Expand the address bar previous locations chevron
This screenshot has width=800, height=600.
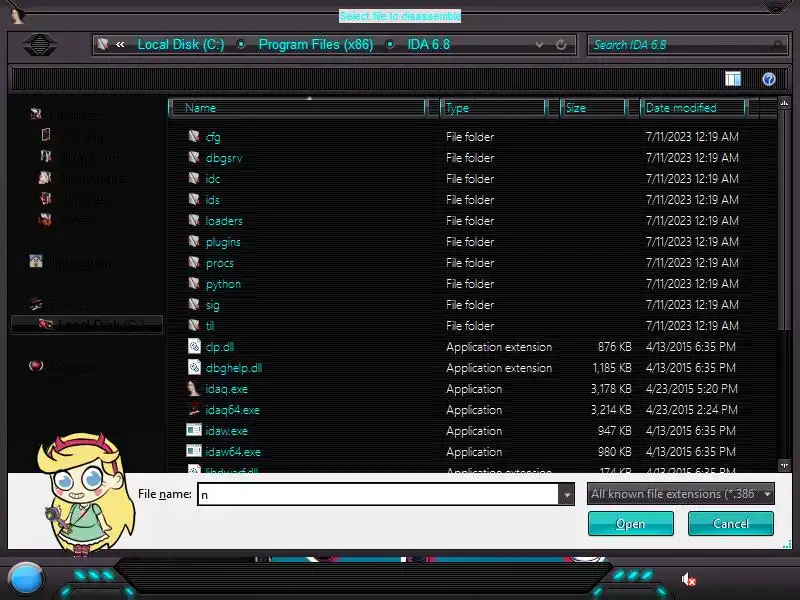click(539, 45)
